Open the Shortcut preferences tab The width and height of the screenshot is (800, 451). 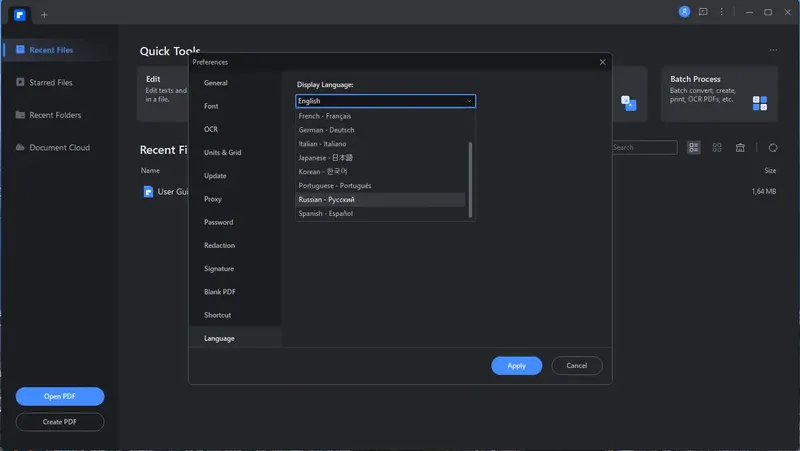pyautogui.click(x=235, y=315)
